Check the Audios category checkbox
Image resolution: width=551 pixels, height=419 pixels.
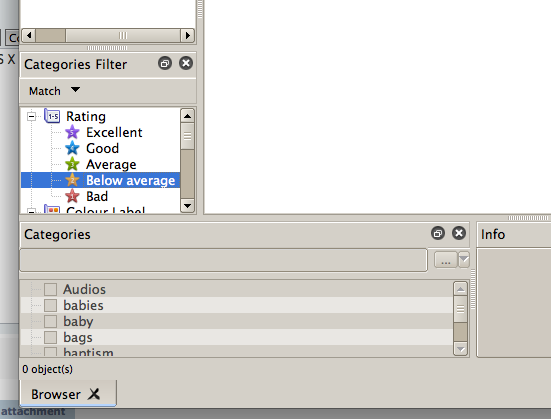50,289
